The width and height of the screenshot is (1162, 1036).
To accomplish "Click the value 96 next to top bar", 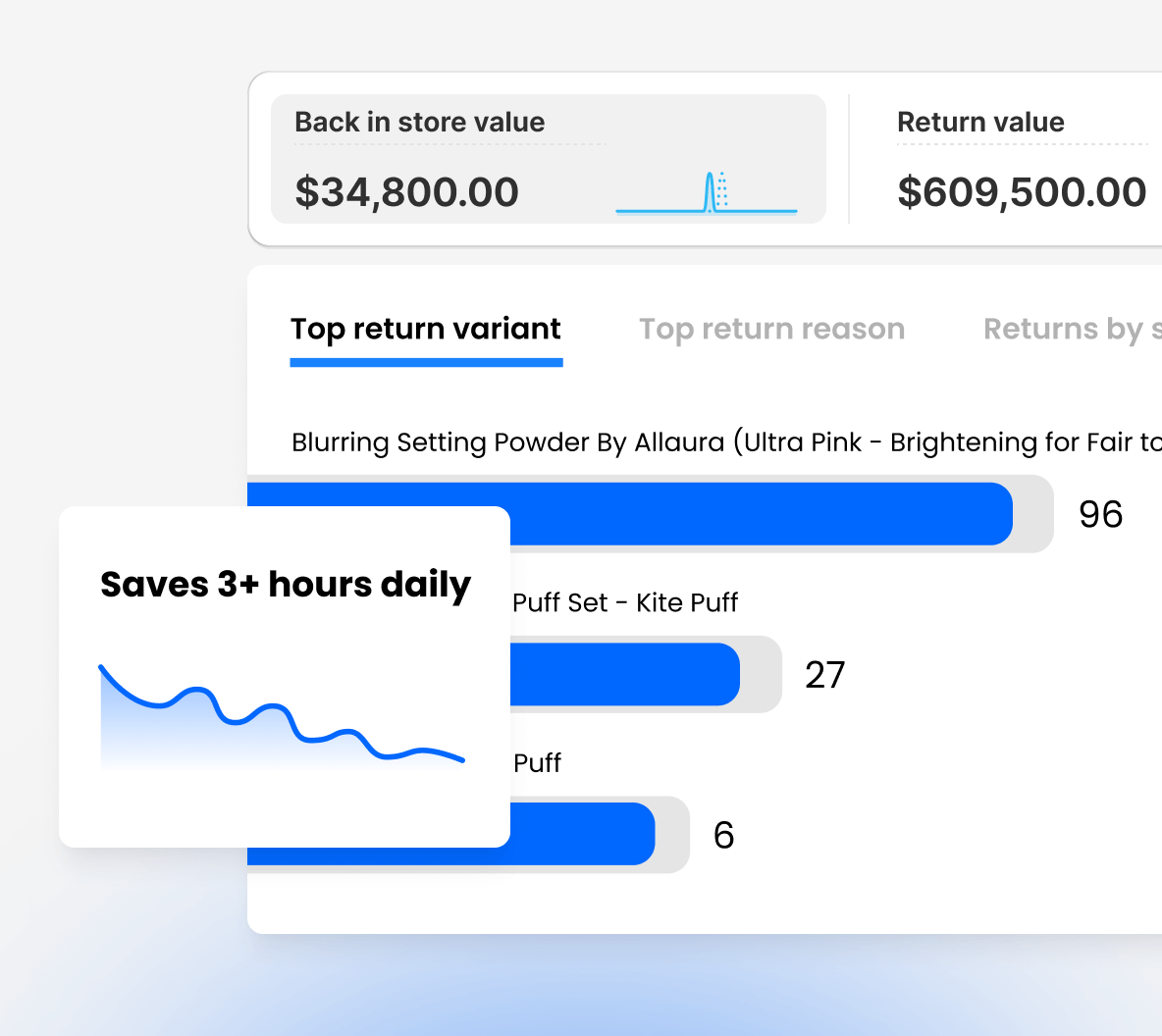I will point(1100,513).
